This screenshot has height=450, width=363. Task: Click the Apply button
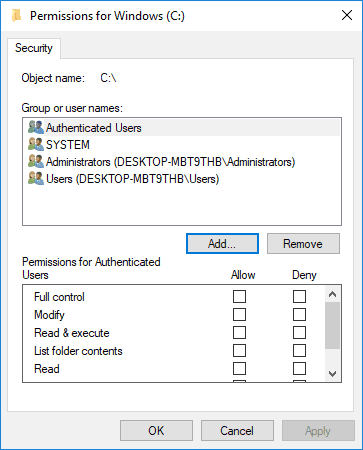point(318,431)
